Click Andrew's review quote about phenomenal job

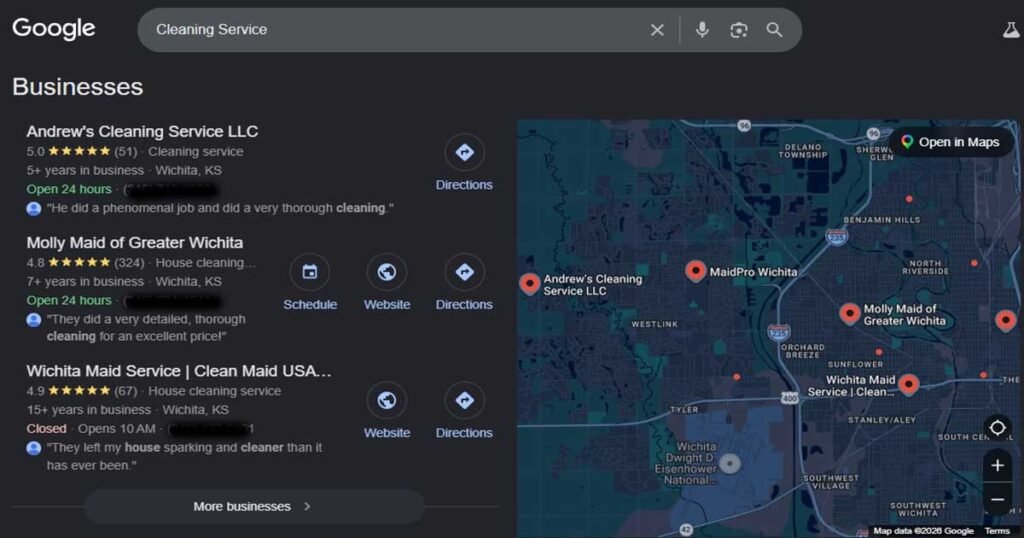(220, 208)
